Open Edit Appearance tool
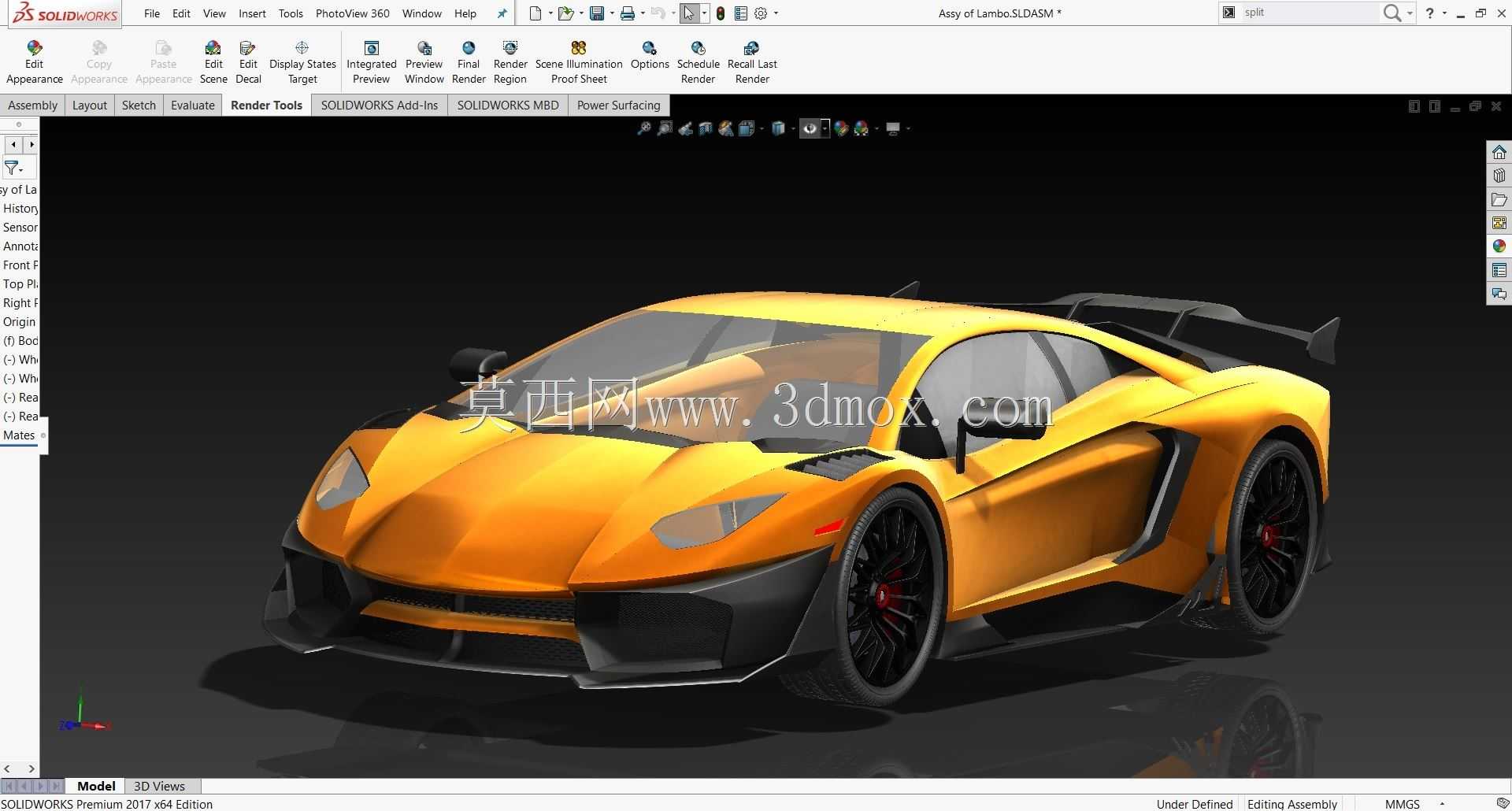 point(35,62)
